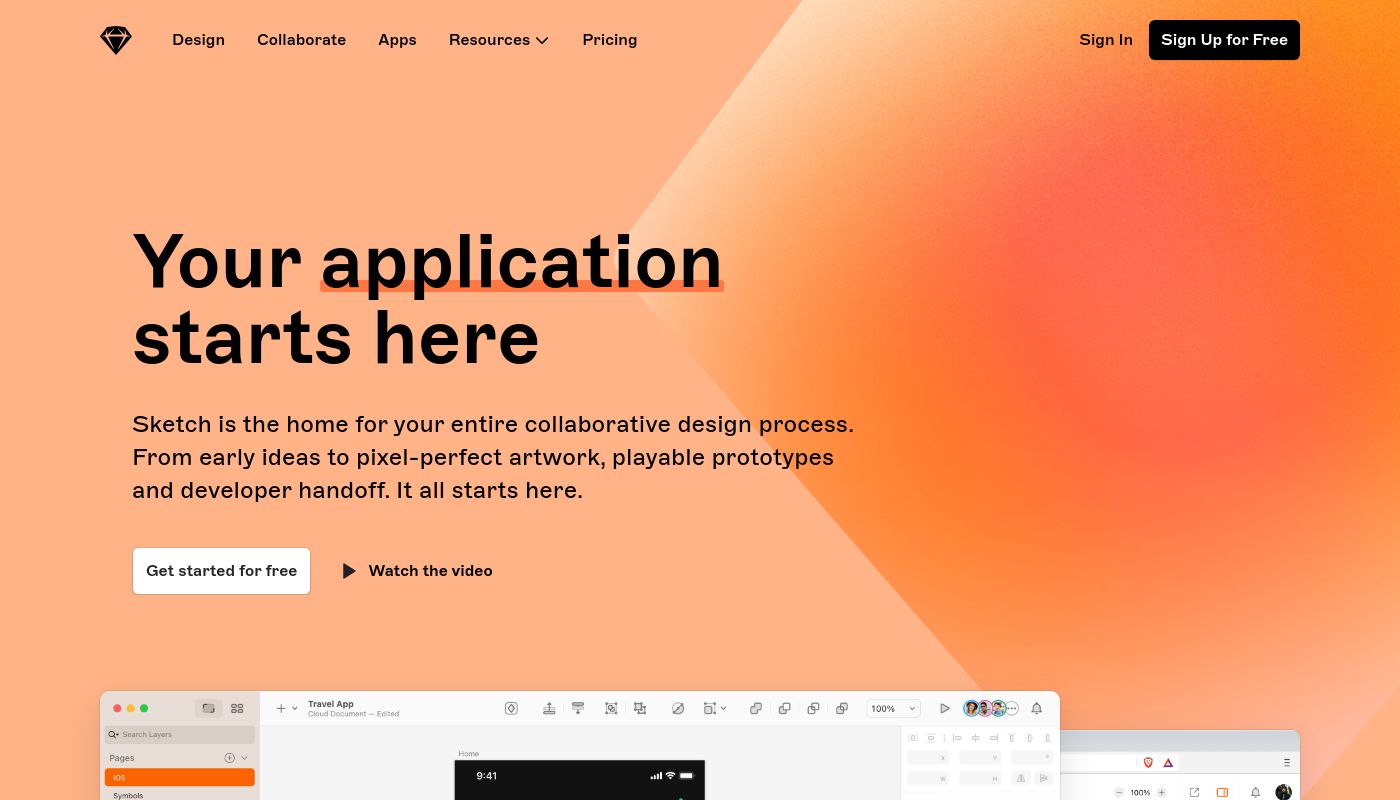Open the Resize tool dropdown chevron
1400x800 pixels.
coord(723,708)
